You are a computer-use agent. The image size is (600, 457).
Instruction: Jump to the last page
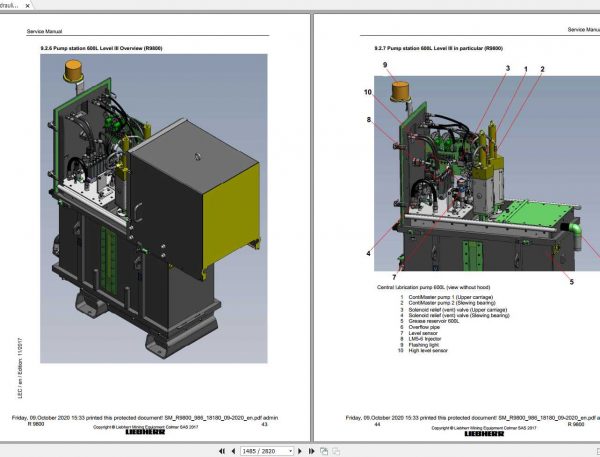pos(311,451)
